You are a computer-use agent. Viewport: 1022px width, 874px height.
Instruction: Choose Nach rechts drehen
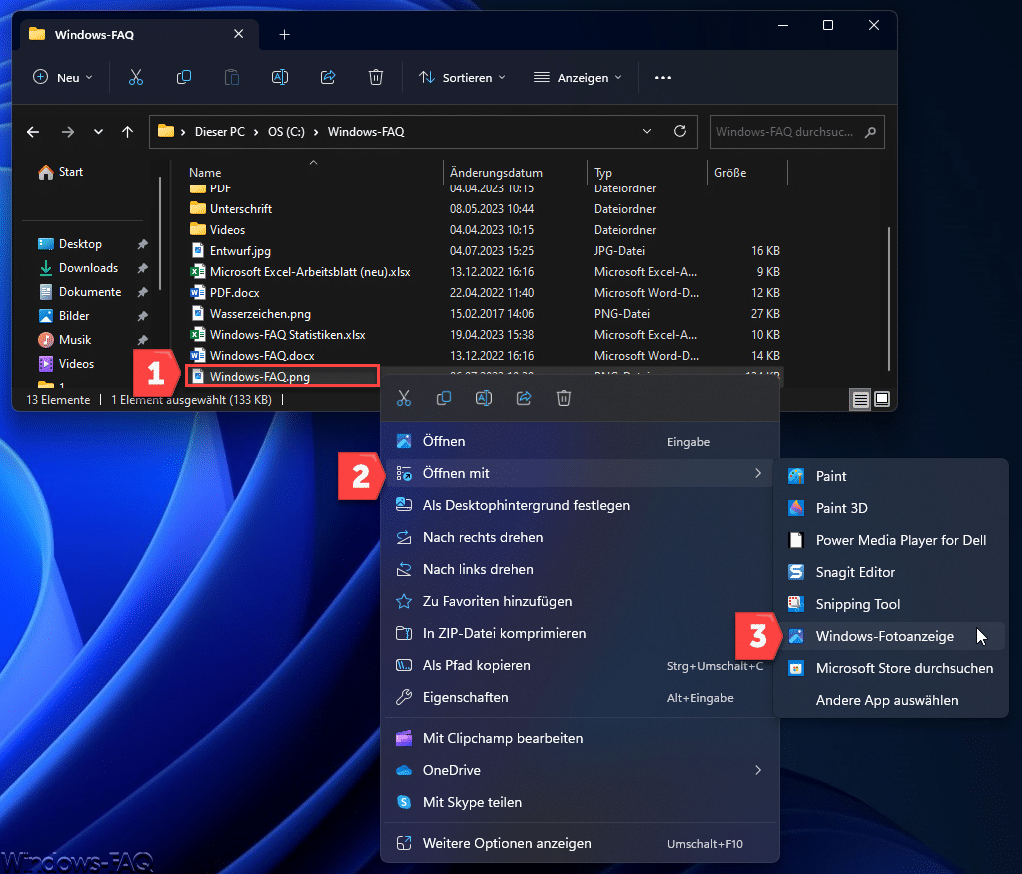(580, 537)
